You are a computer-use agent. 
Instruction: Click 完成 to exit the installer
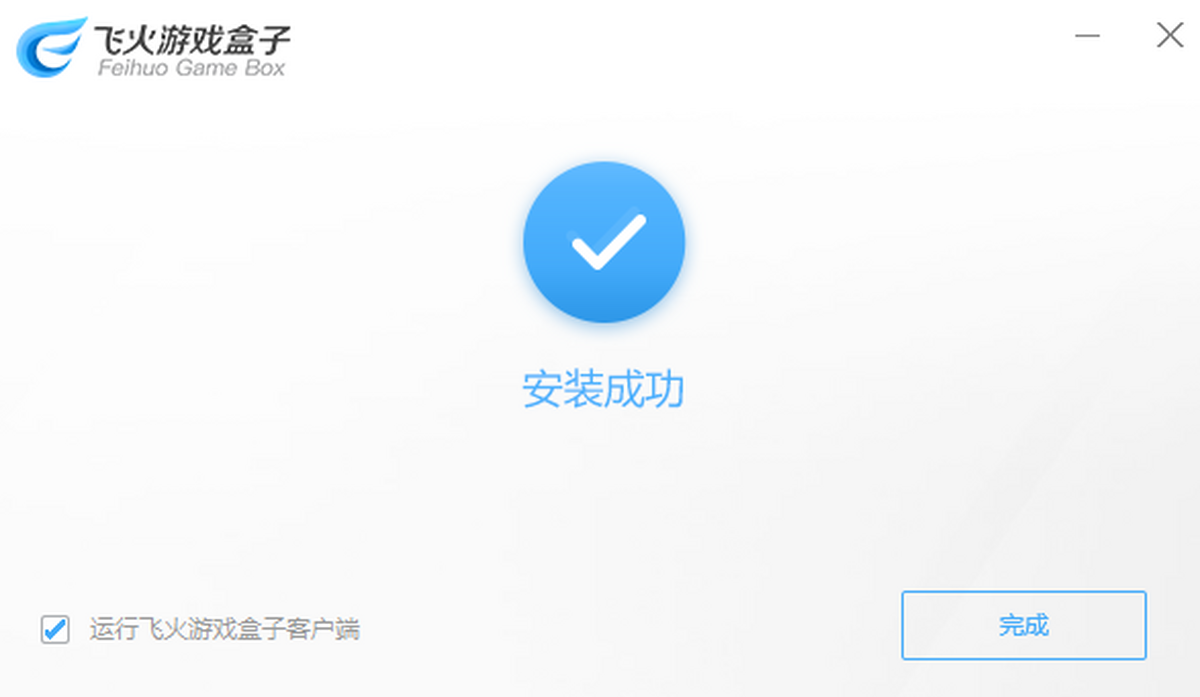click(x=1024, y=626)
